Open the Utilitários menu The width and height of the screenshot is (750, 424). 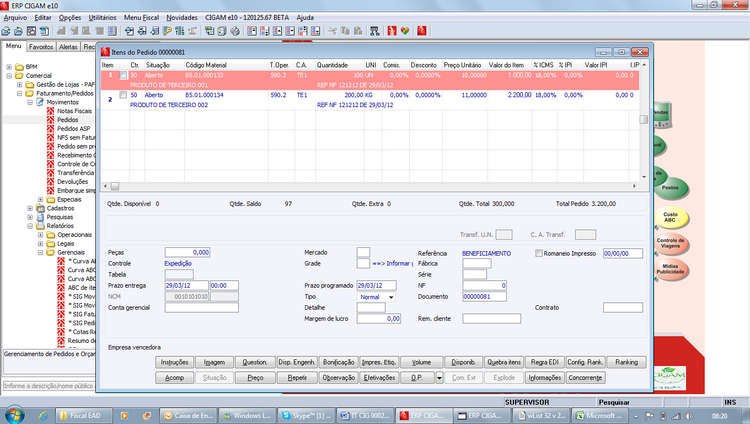tap(101, 18)
